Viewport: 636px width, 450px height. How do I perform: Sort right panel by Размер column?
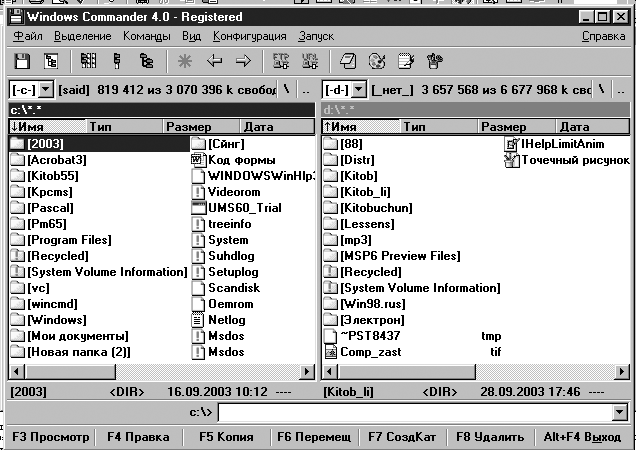pos(516,127)
